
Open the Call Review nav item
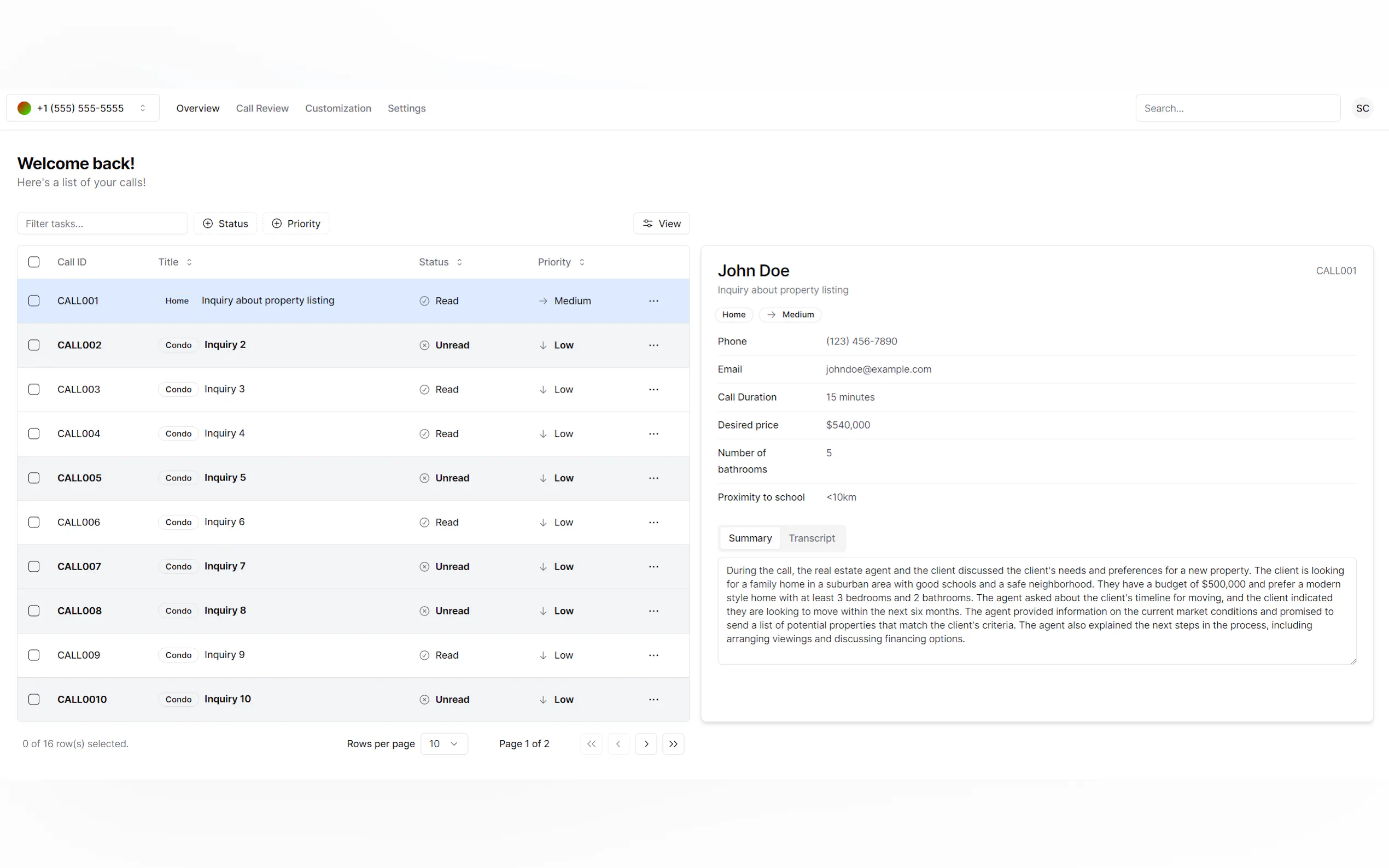point(262,108)
